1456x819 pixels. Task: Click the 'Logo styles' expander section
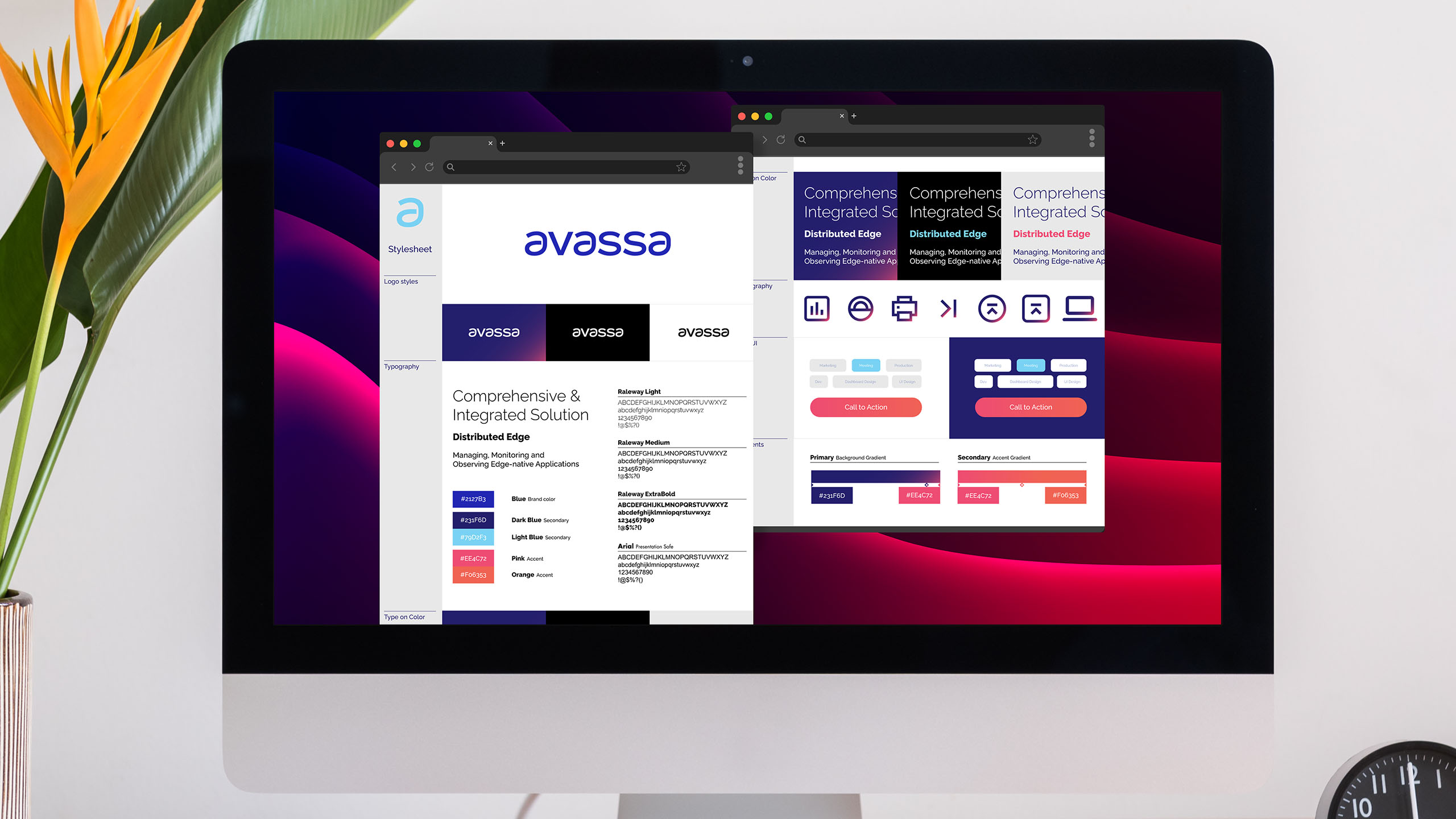[x=401, y=281]
